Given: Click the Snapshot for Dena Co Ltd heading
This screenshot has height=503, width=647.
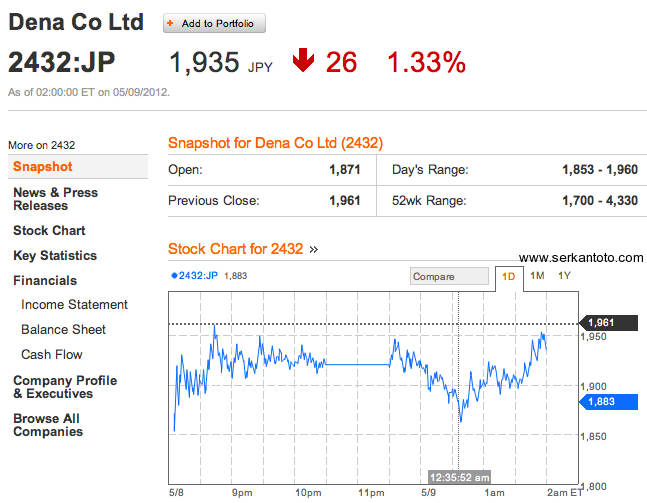Looking at the screenshot, I should click(x=275, y=143).
